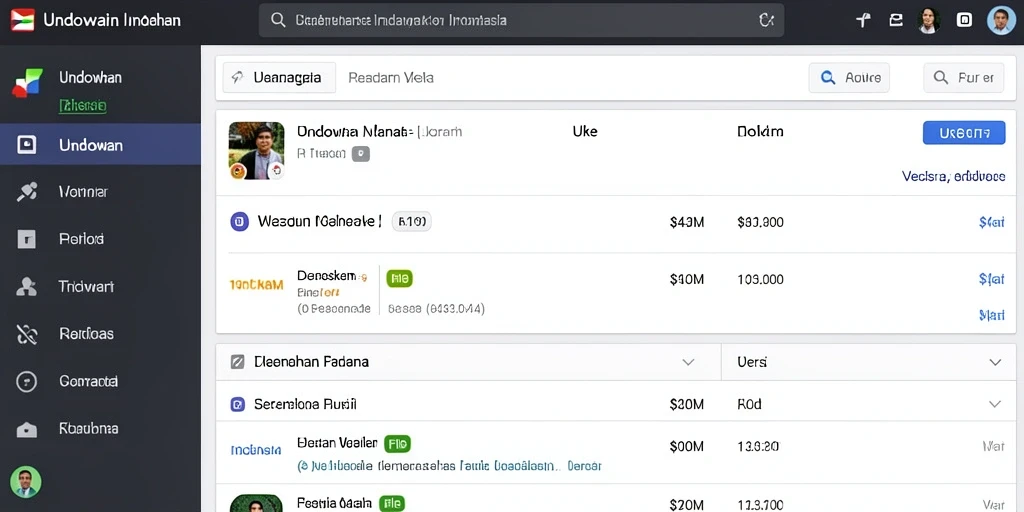Viewport: 1024px width, 512px height.
Task: Click the blue Useons button
Action: [964, 133]
